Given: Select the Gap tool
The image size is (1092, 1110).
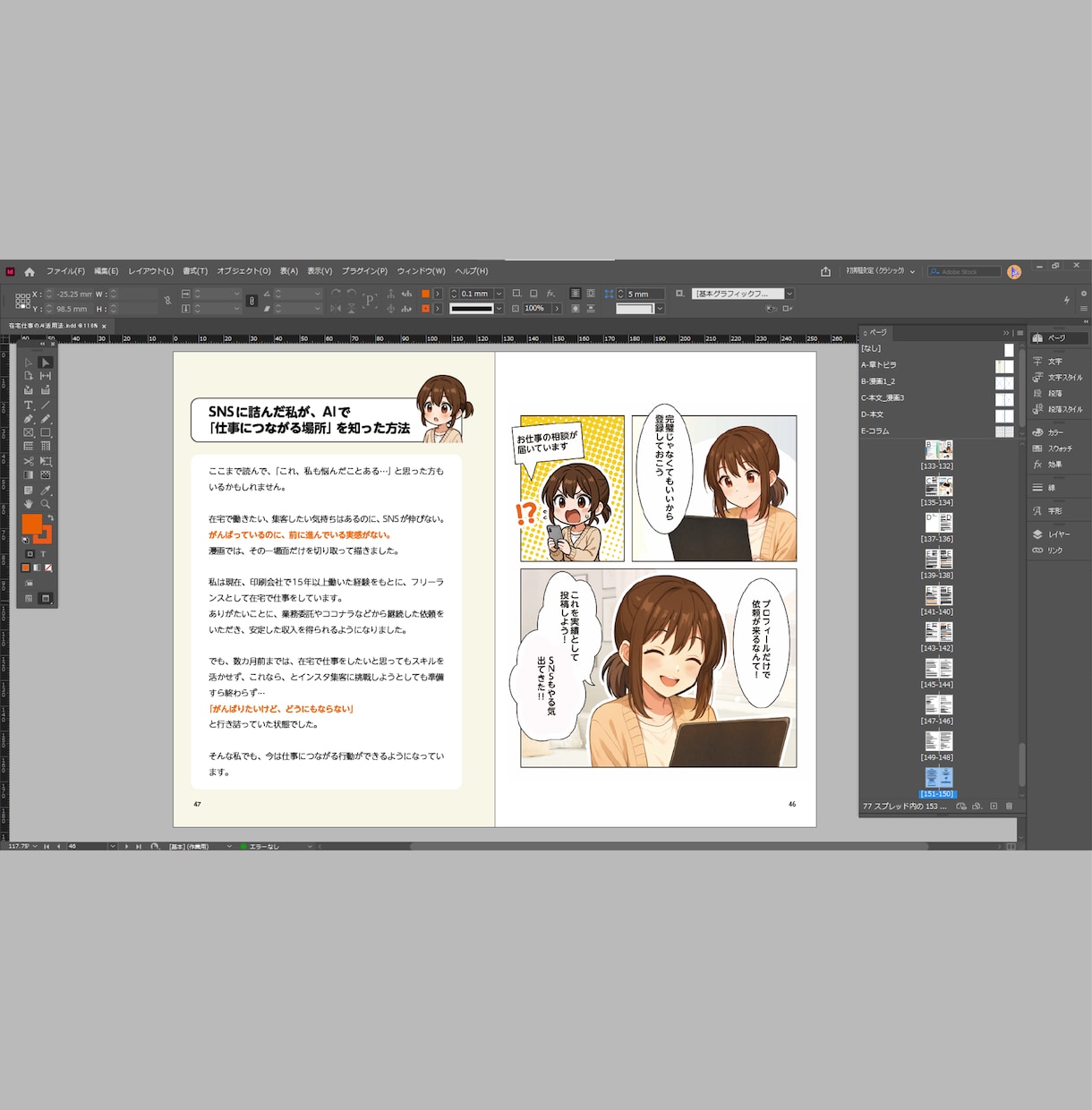Looking at the screenshot, I should (x=46, y=375).
